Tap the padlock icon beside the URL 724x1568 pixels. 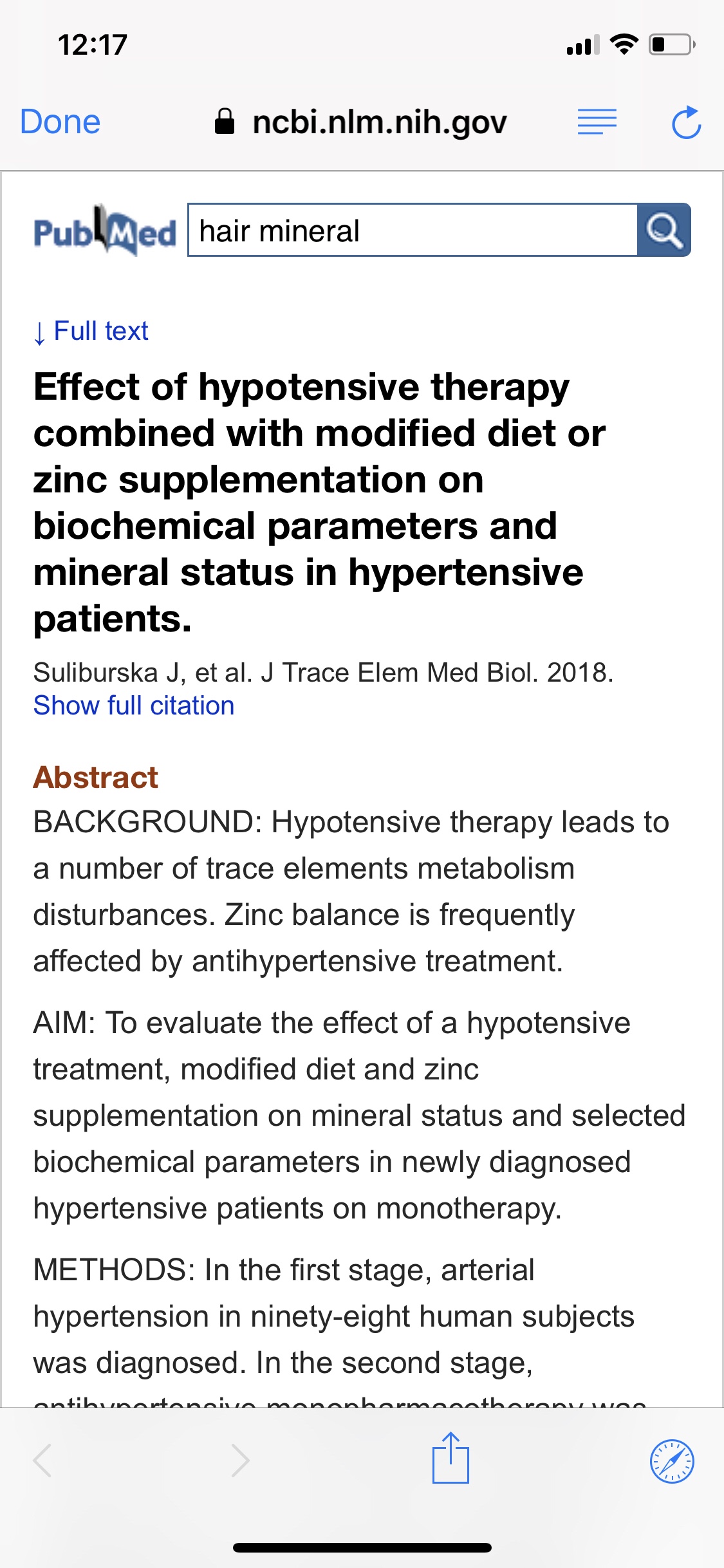click(224, 121)
